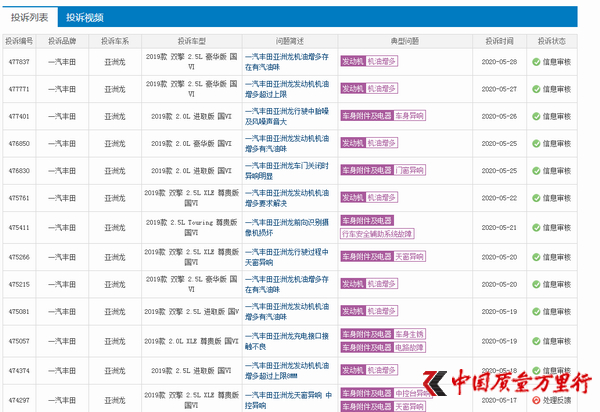
Task: Click 车身生锈 tag in complaint 475057 row
Action: click(x=409, y=334)
